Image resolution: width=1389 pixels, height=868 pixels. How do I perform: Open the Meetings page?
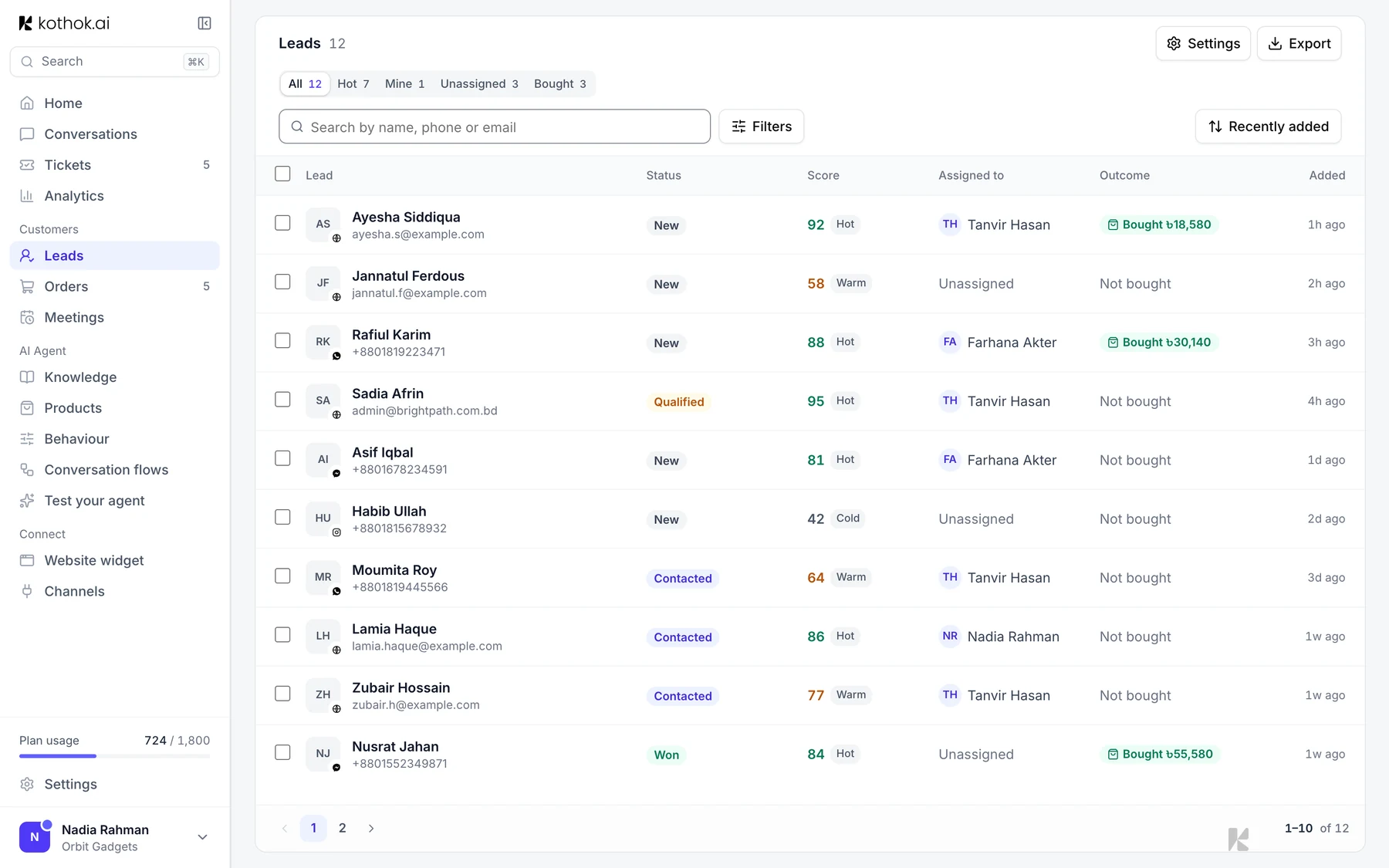[114, 317]
